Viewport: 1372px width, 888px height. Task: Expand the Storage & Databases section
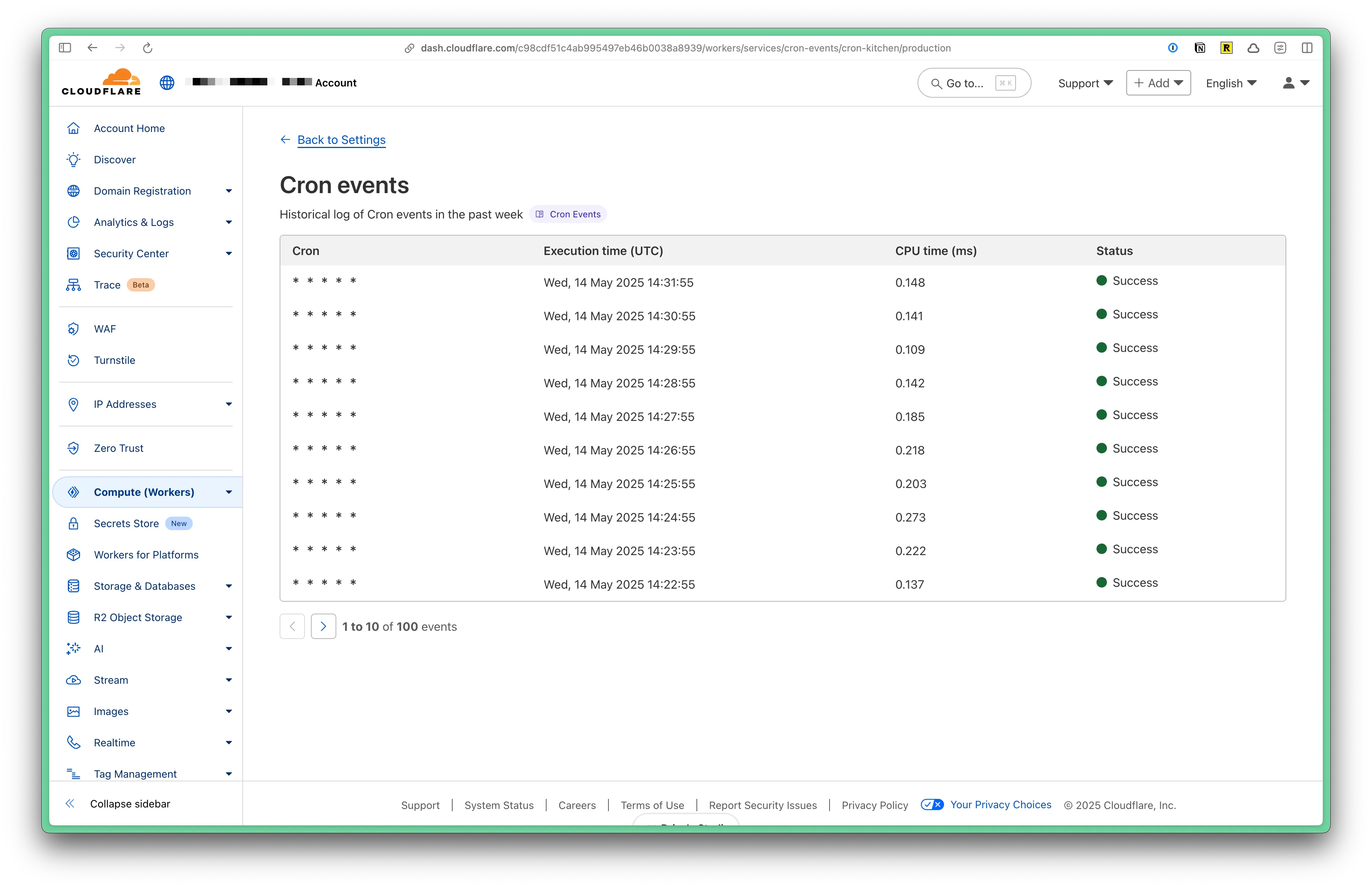click(229, 586)
